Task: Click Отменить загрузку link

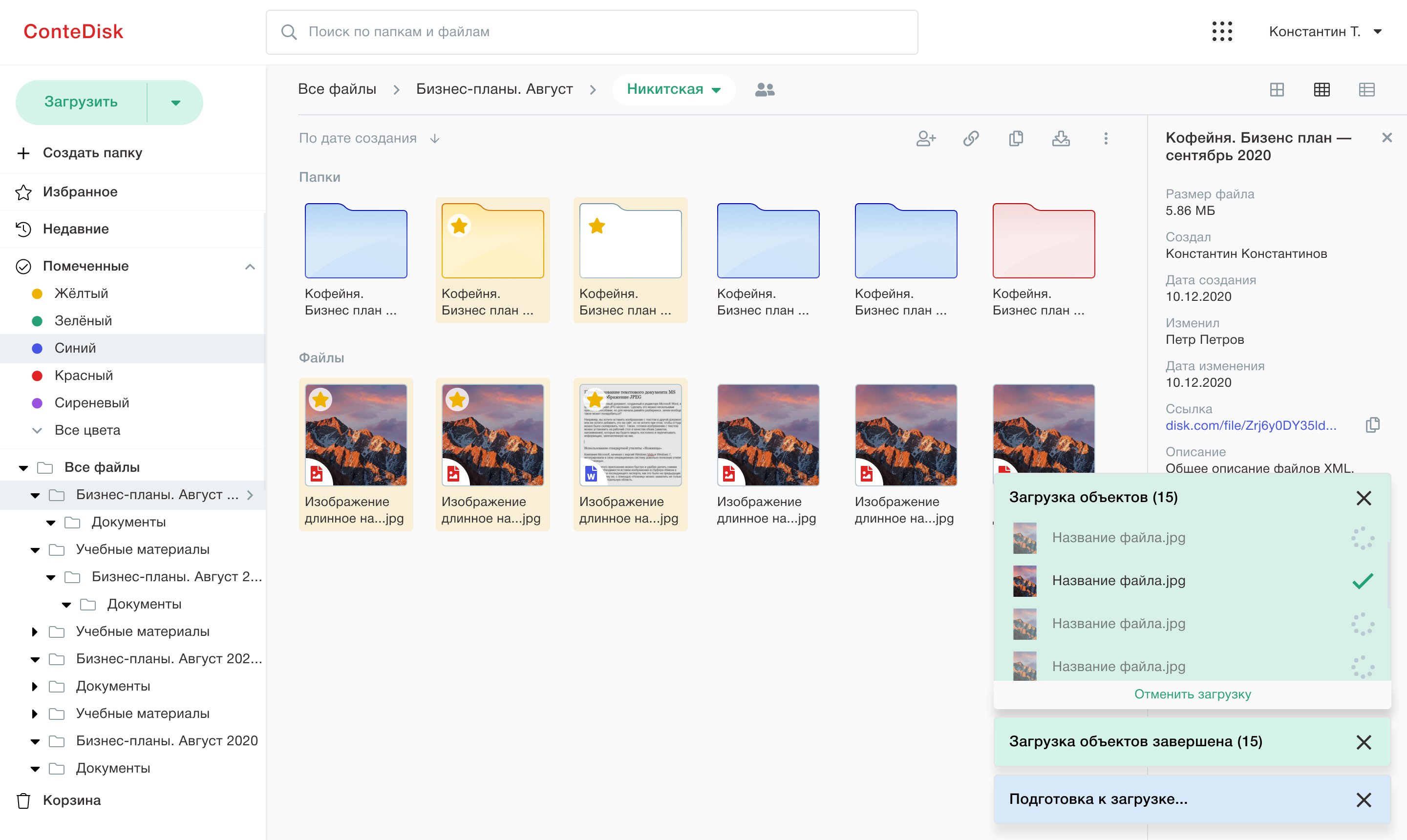Action: click(x=1192, y=694)
